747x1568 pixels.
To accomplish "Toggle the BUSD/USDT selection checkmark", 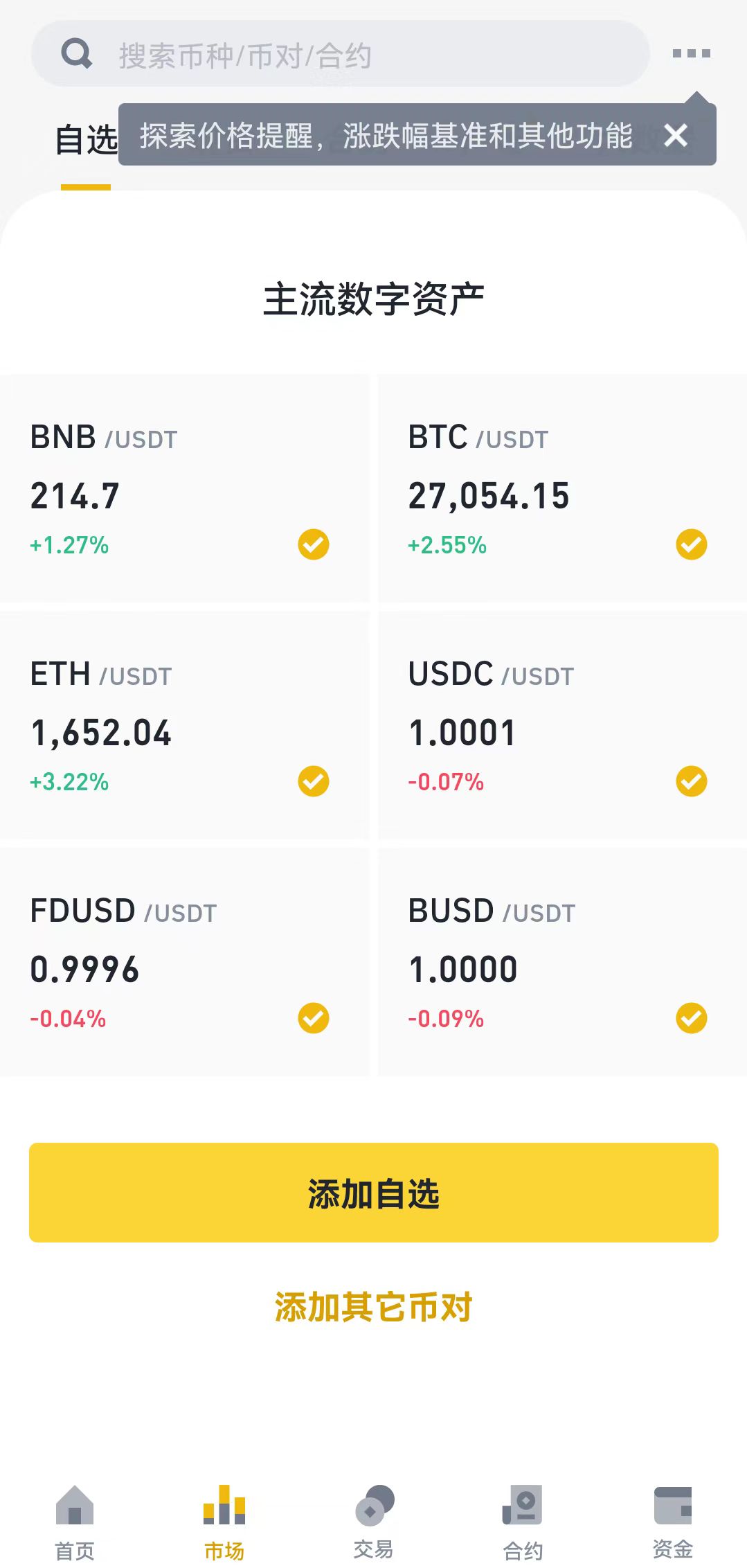I will point(691,1018).
